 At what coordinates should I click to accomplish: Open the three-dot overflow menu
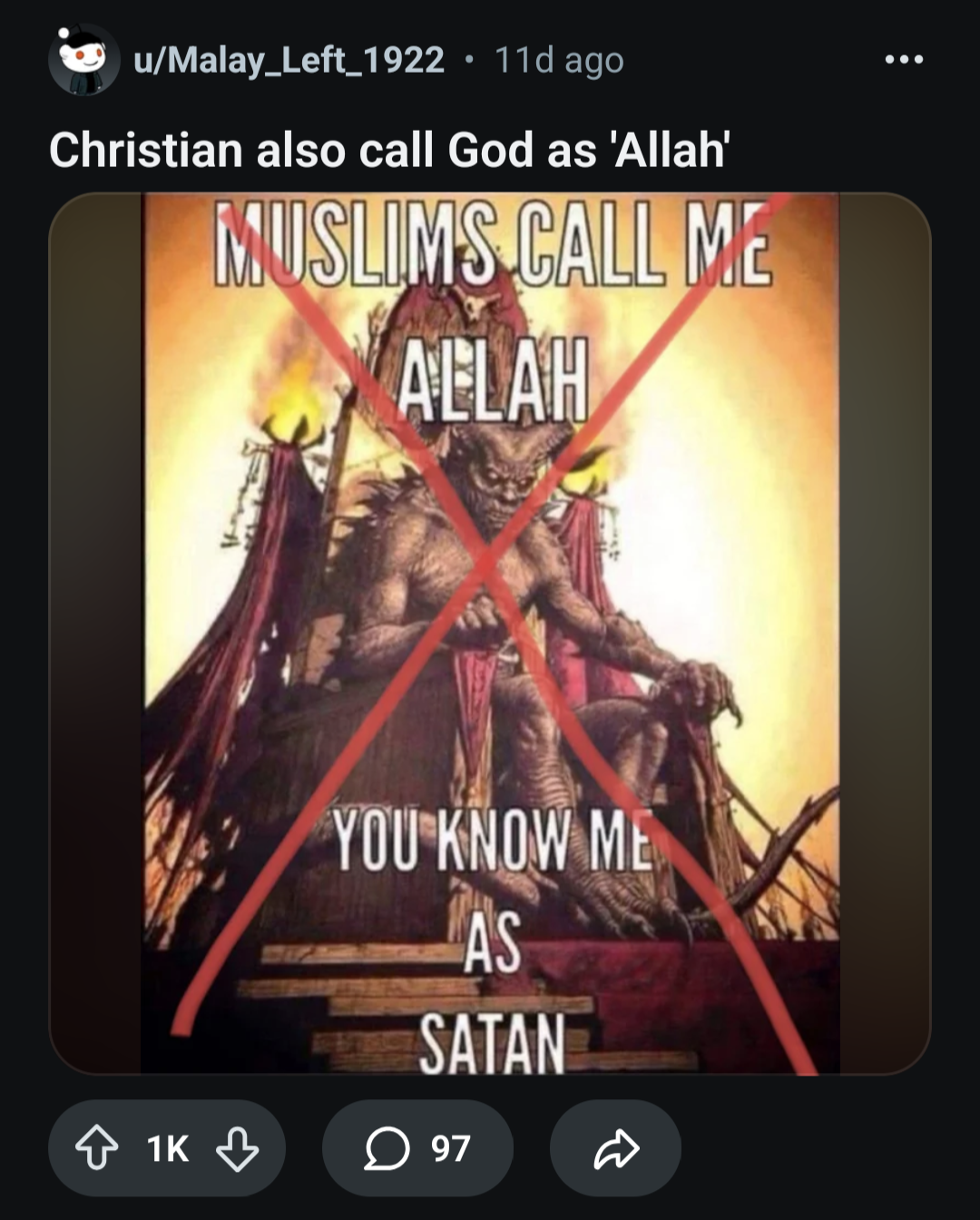(x=905, y=60)
